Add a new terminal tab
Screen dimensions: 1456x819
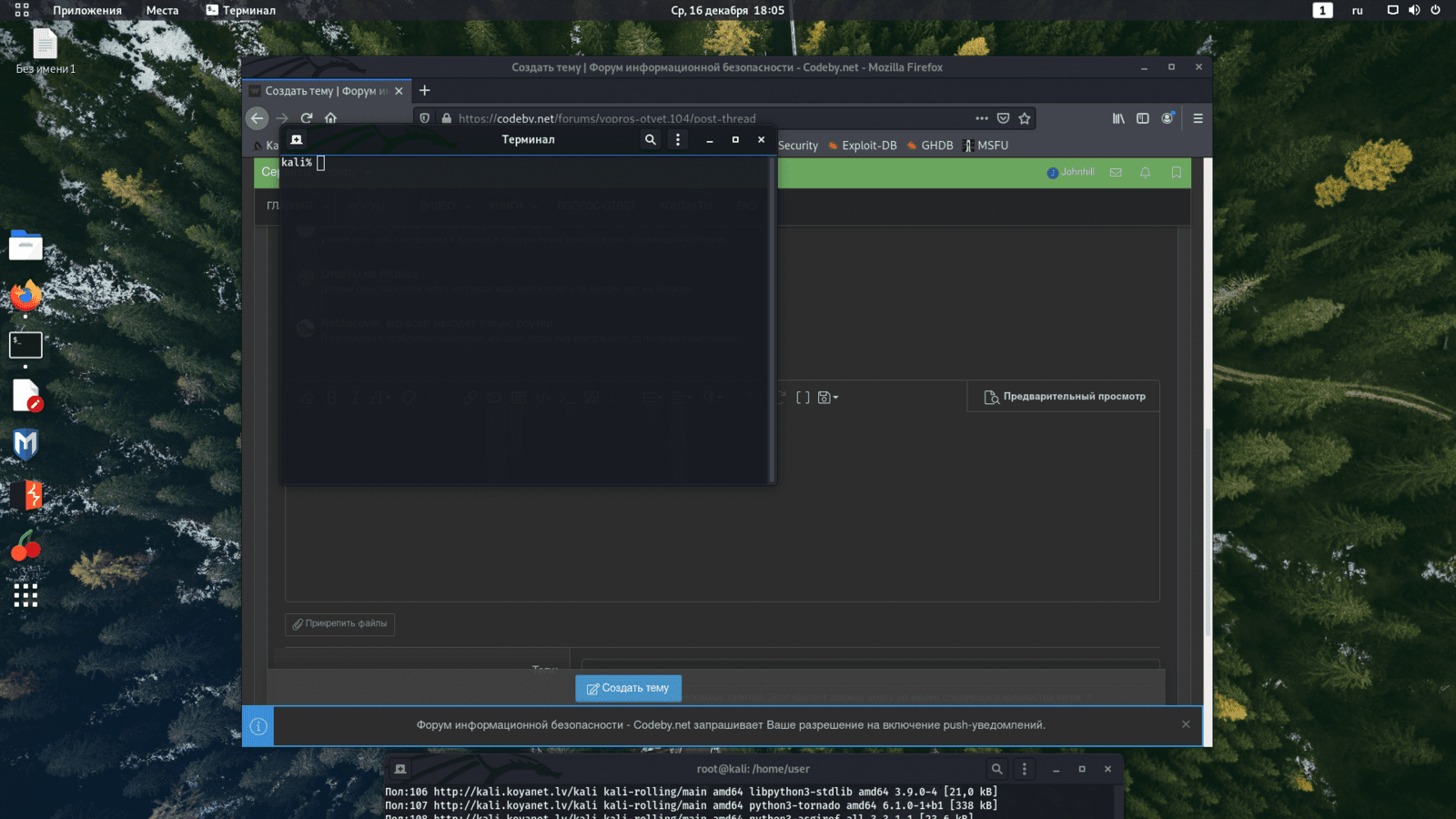(297, 139)
